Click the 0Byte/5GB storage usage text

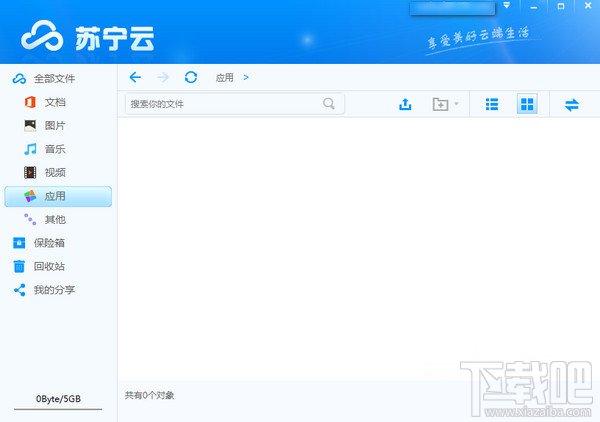(x=58, y=399)
